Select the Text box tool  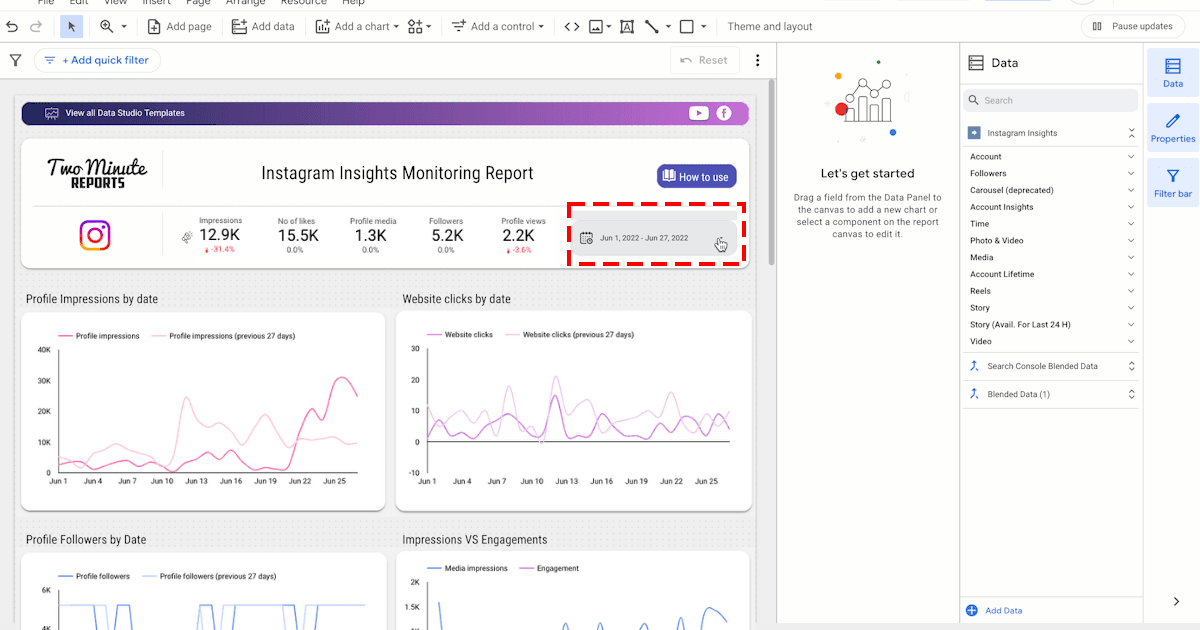627,27
